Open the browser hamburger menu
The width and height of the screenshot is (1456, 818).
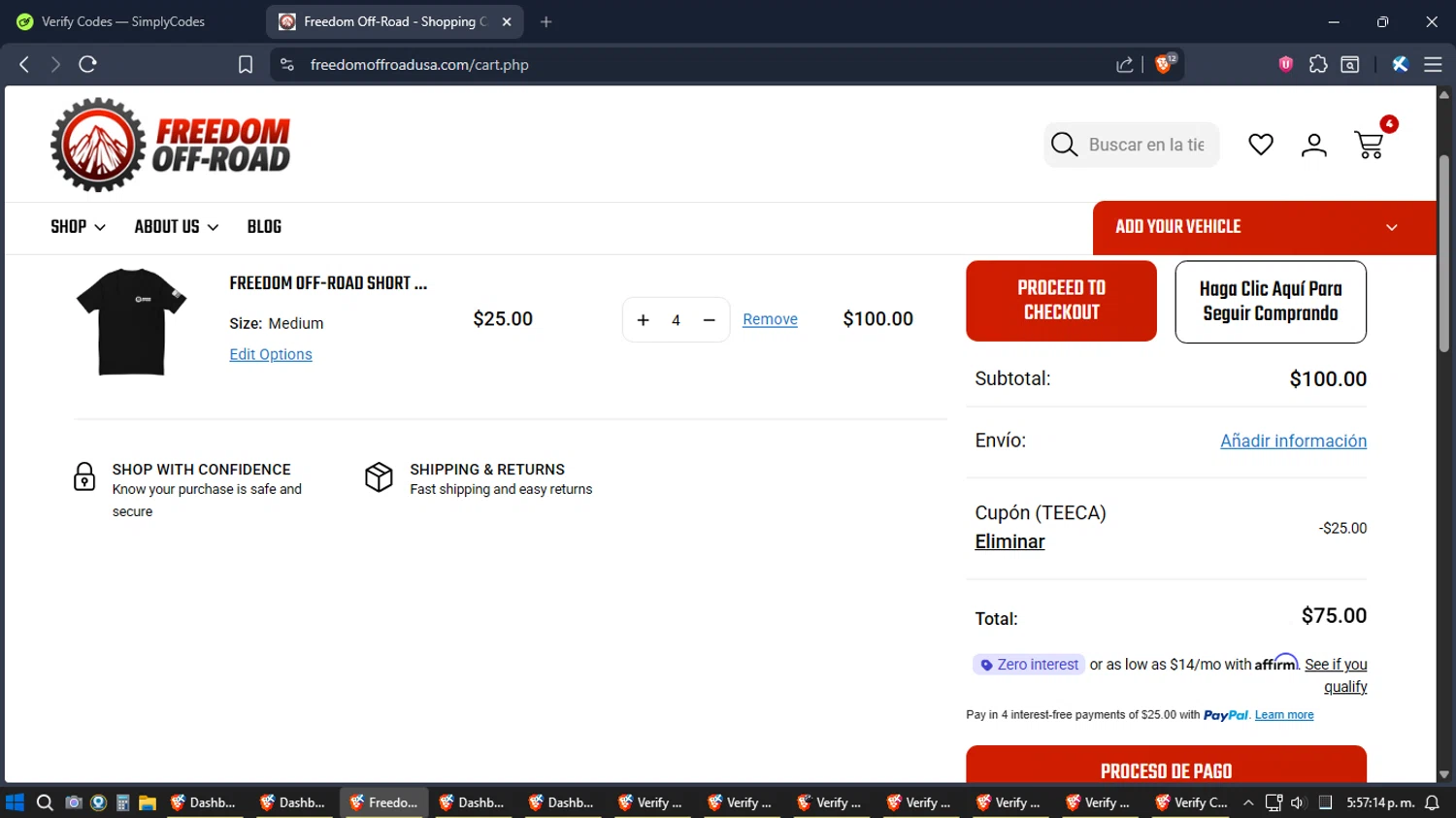1433,64
